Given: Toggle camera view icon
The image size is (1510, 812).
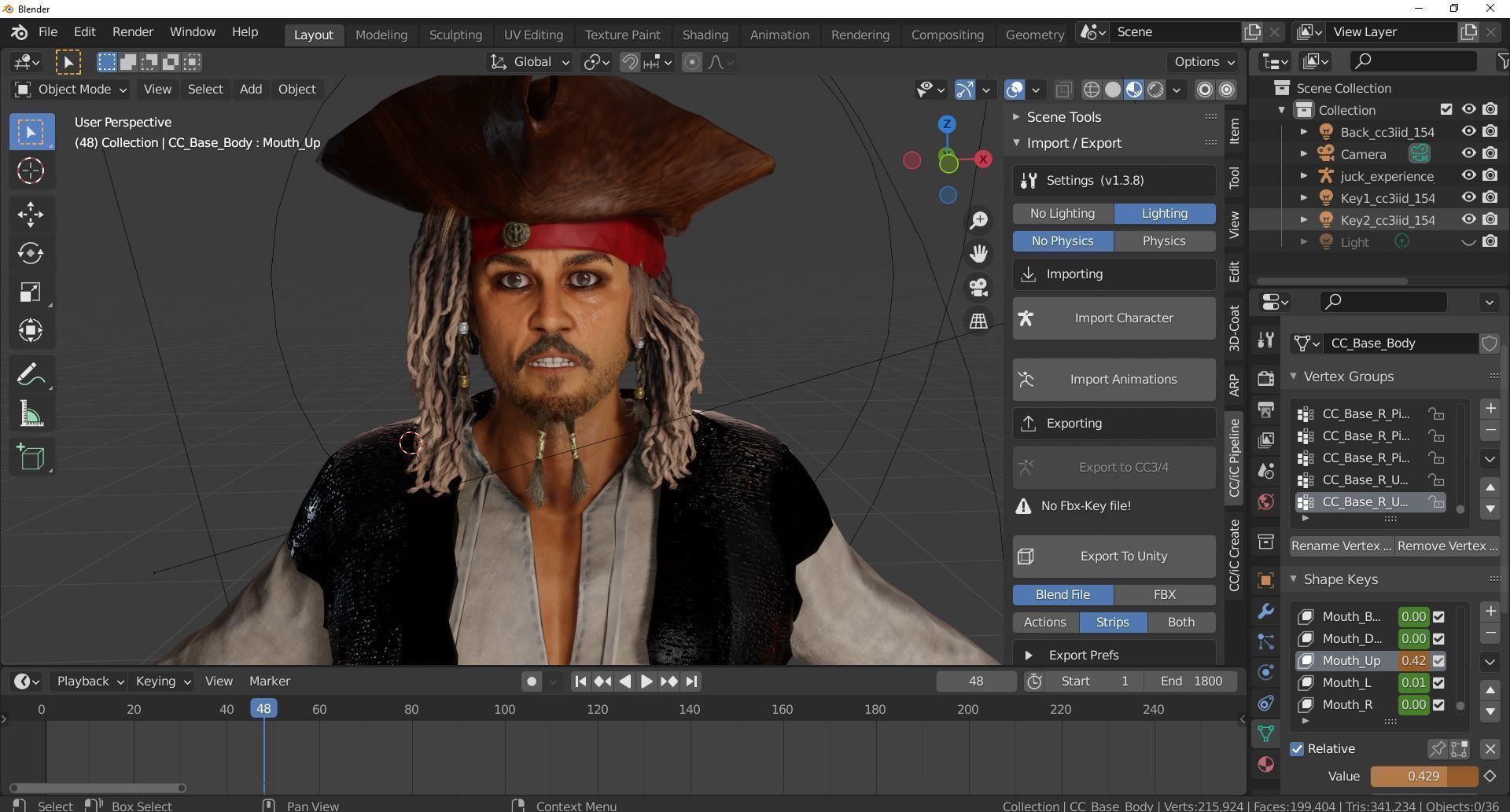Looking at the screenshot, I should click(x=978, y=287).
